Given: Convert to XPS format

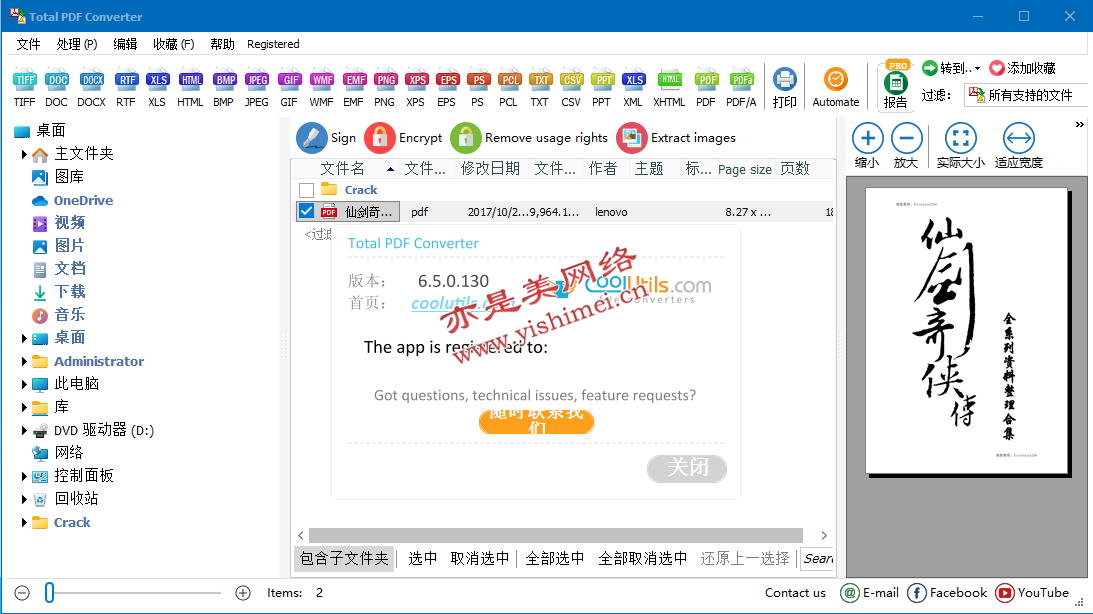Looking at the screenshot, I should pos(416,89).
